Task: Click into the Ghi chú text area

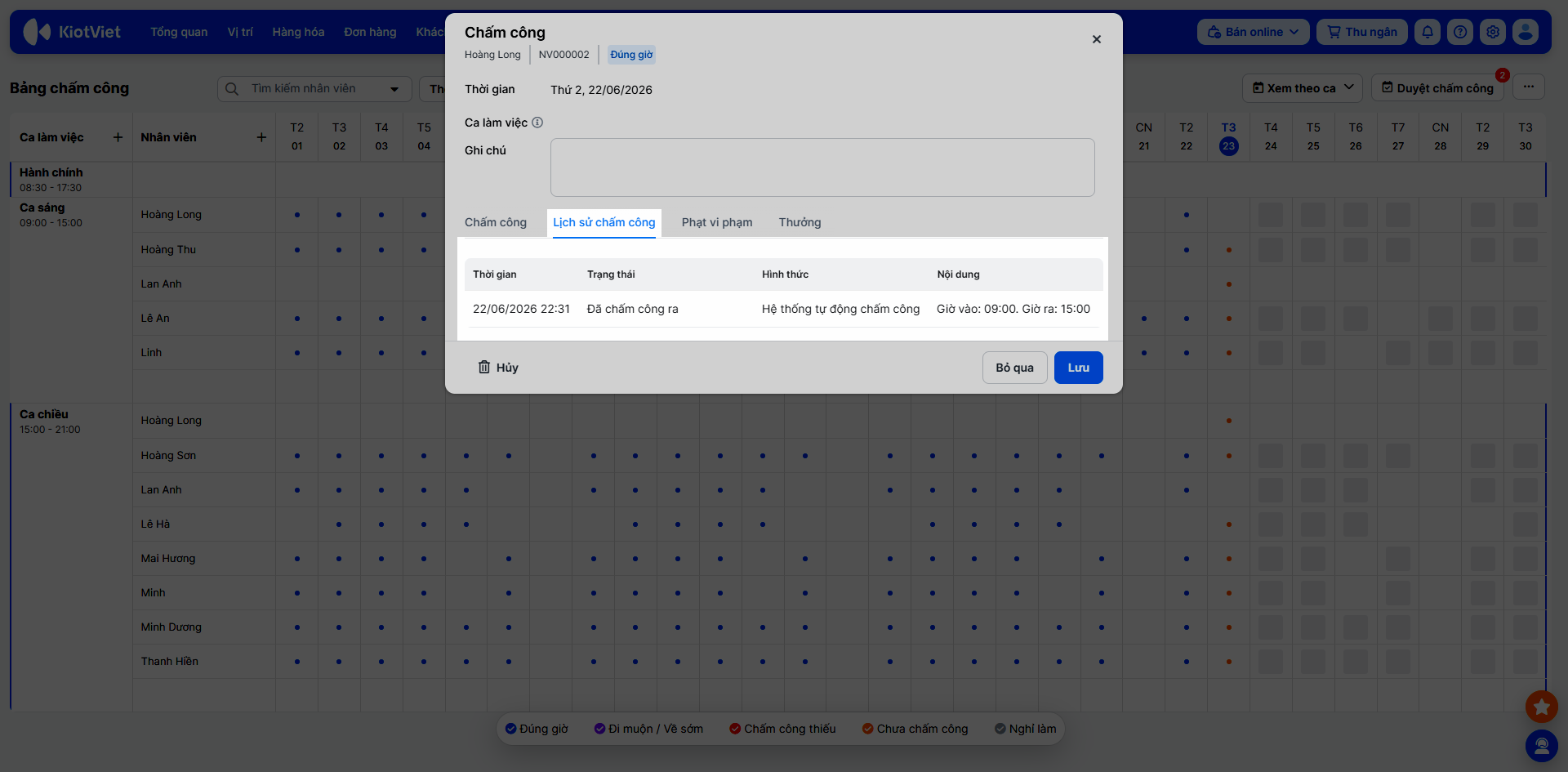Action: coord(822,167)
